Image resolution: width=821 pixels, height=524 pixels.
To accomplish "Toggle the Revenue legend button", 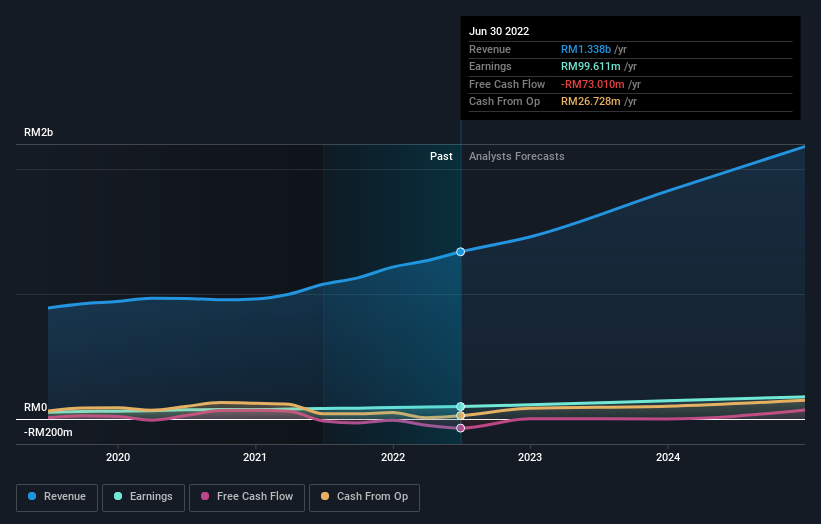I will coord(57,497).
